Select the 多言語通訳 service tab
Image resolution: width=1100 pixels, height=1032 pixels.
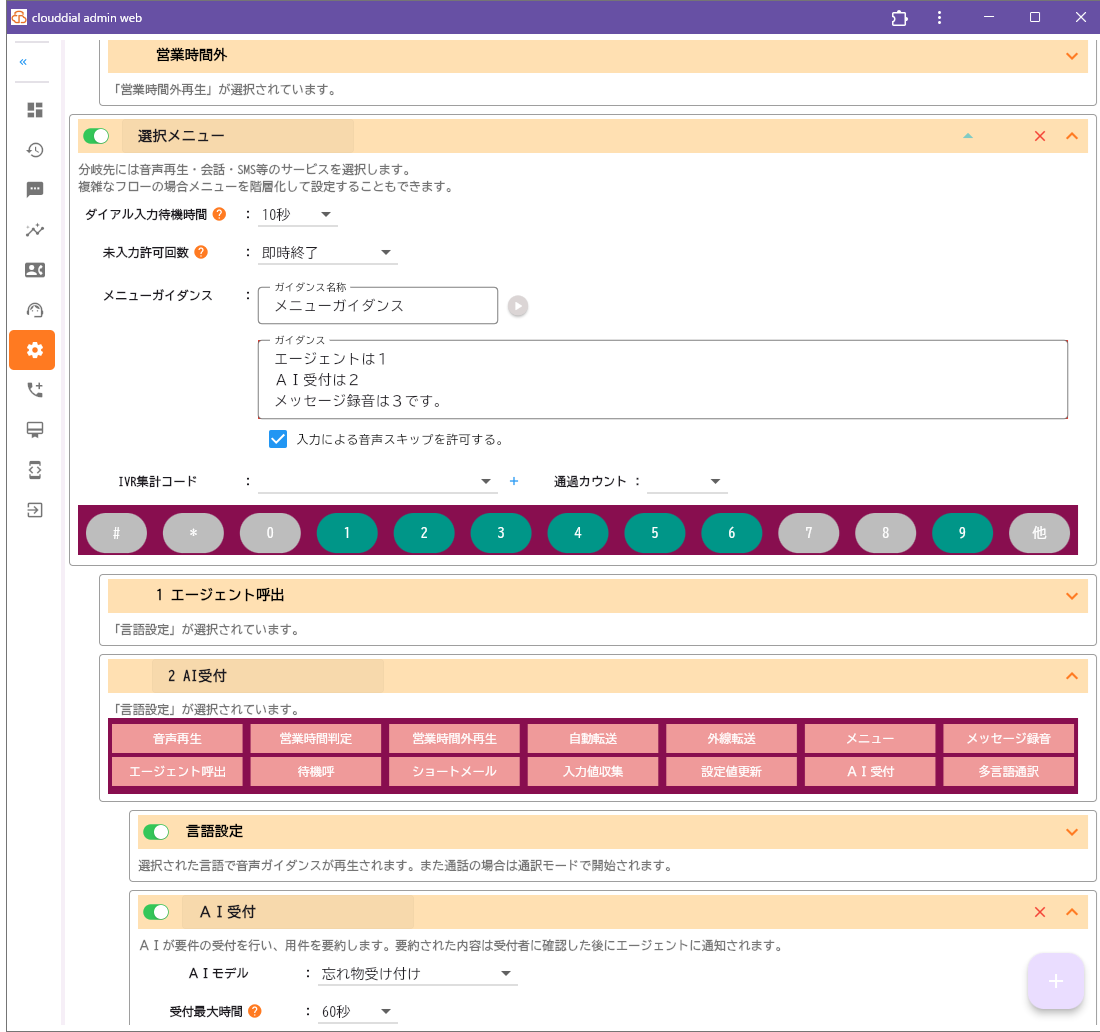pos(1008,771)
